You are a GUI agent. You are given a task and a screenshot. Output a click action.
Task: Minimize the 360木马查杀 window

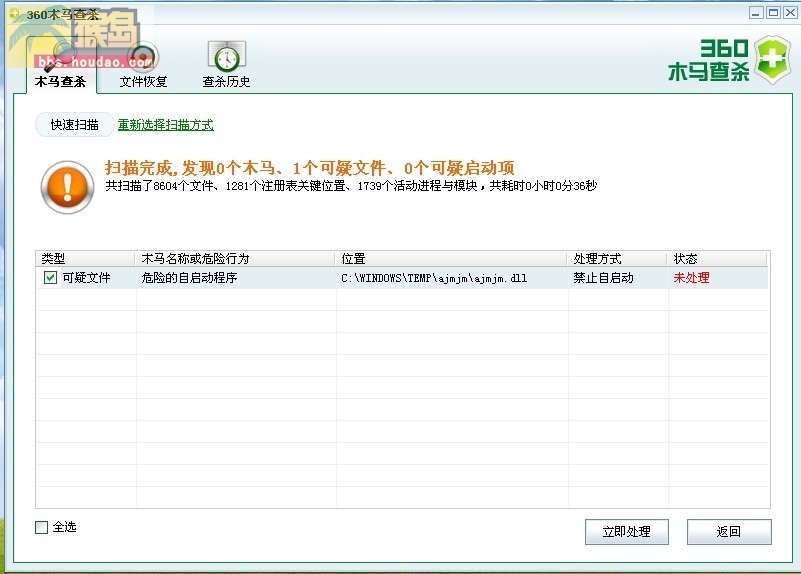[756, 13]
